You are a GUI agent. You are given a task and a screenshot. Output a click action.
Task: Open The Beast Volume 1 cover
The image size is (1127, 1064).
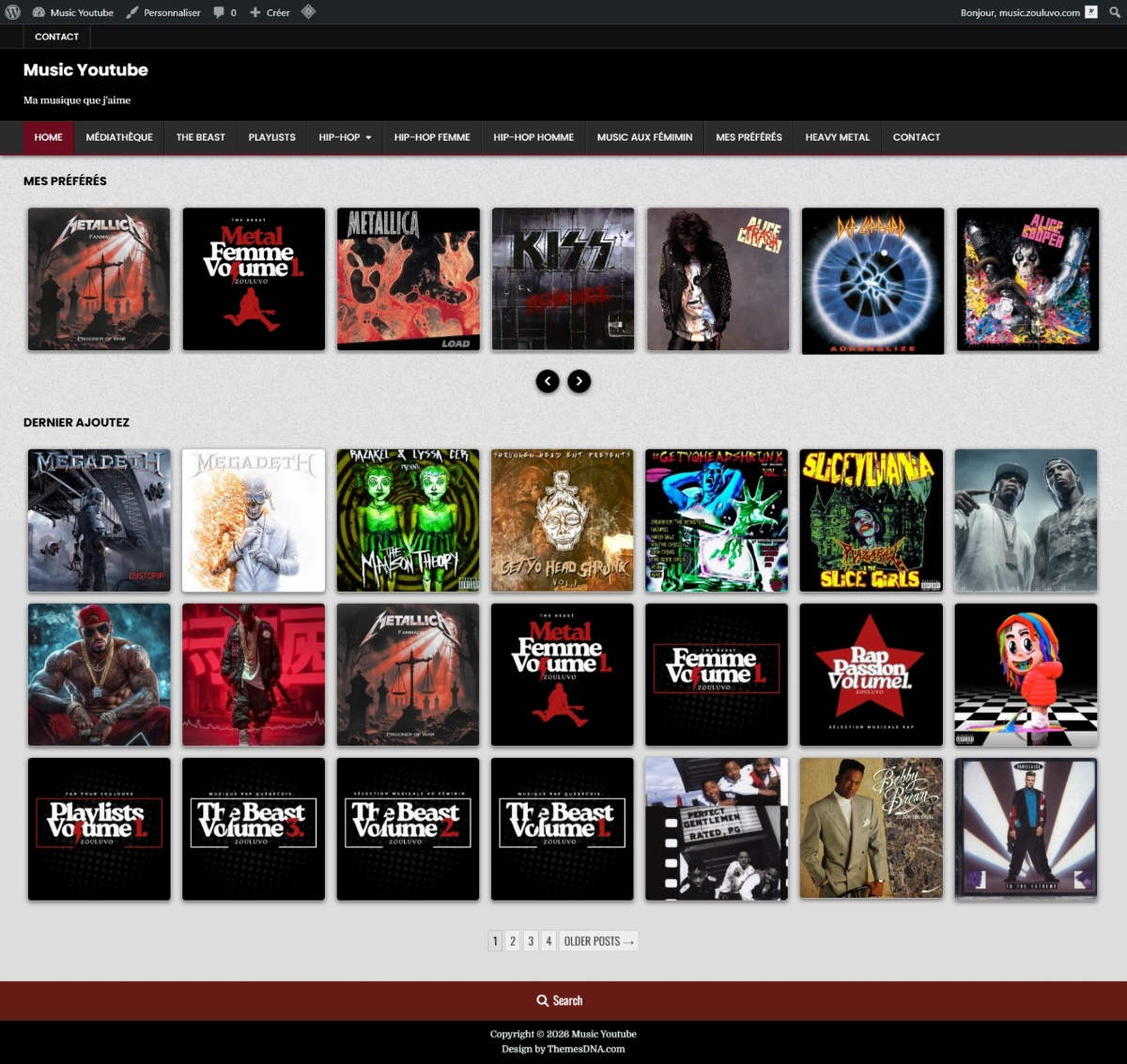pos(563,829)
